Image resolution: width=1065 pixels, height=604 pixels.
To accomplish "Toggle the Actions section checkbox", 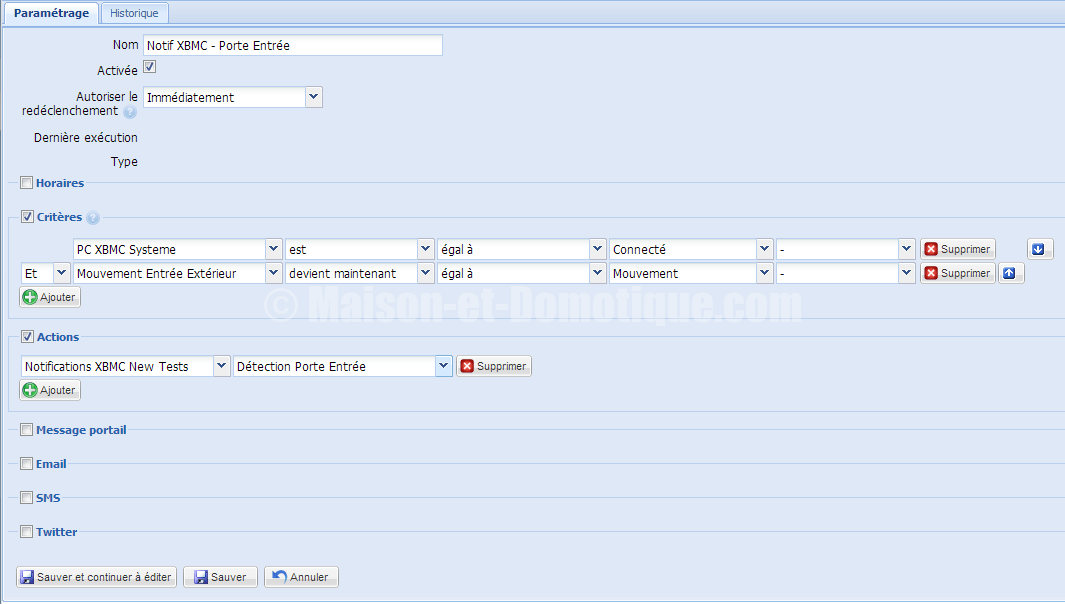I will 27,336.
